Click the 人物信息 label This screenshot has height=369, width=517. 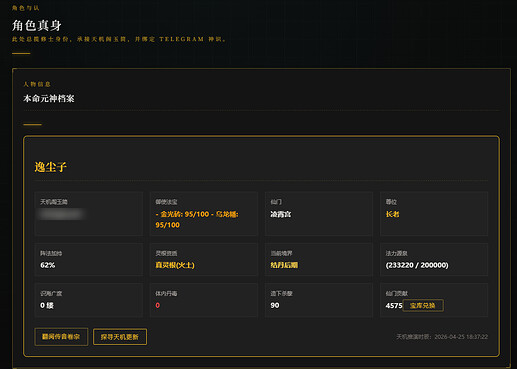pyautogui.click(x=37, y=84)
